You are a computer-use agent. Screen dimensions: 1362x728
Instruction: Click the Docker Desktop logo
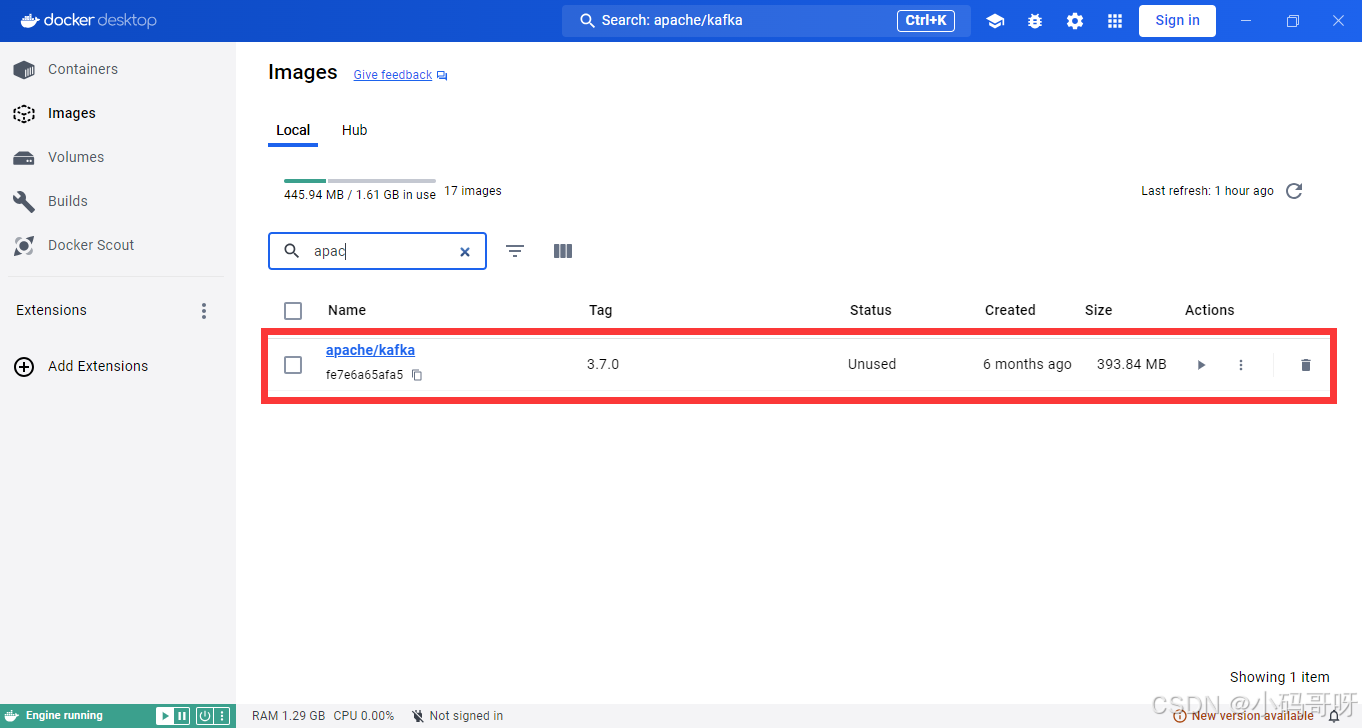[x=88, y=20]
